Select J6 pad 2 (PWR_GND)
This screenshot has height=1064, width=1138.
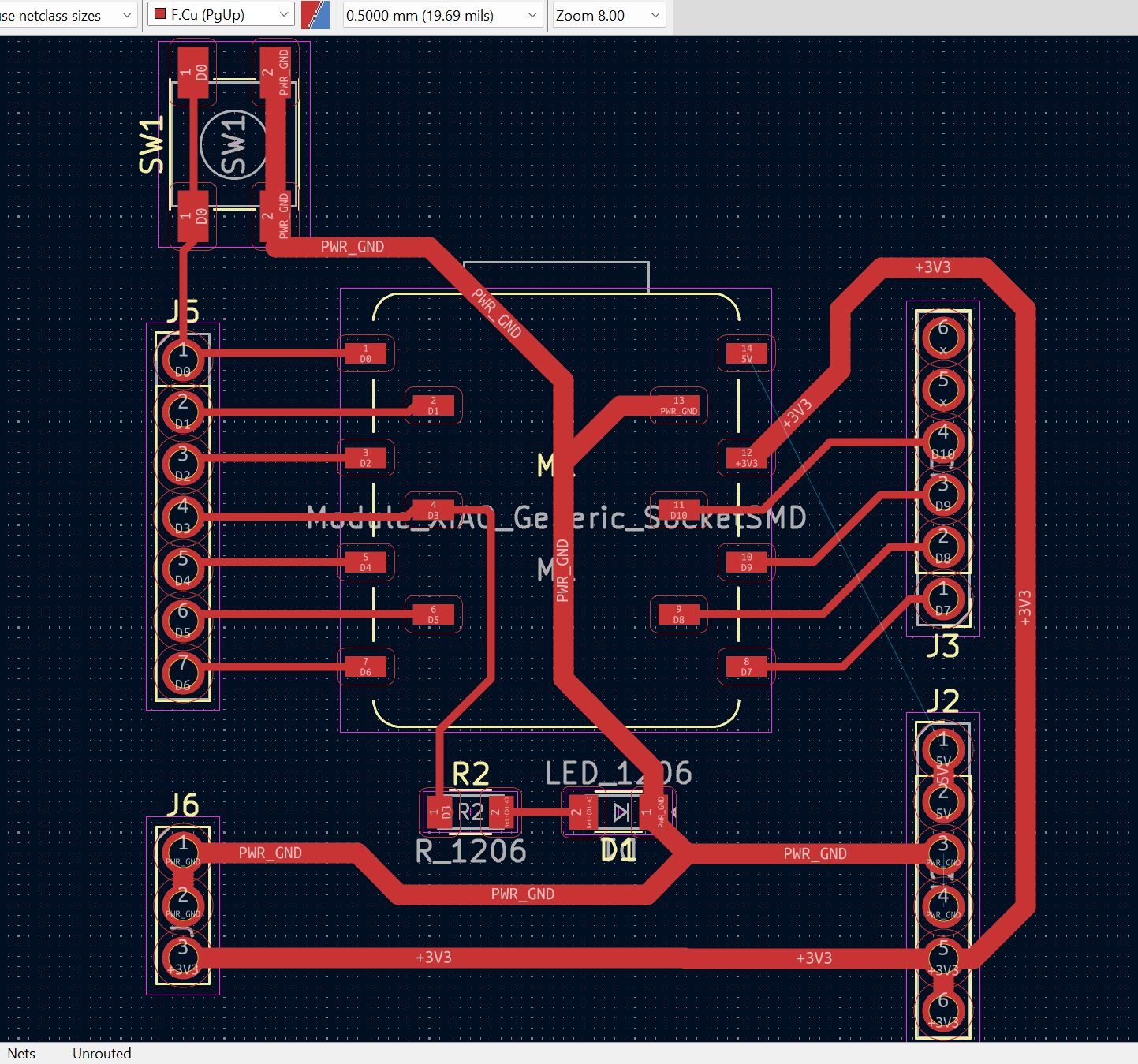coord(183,905)
